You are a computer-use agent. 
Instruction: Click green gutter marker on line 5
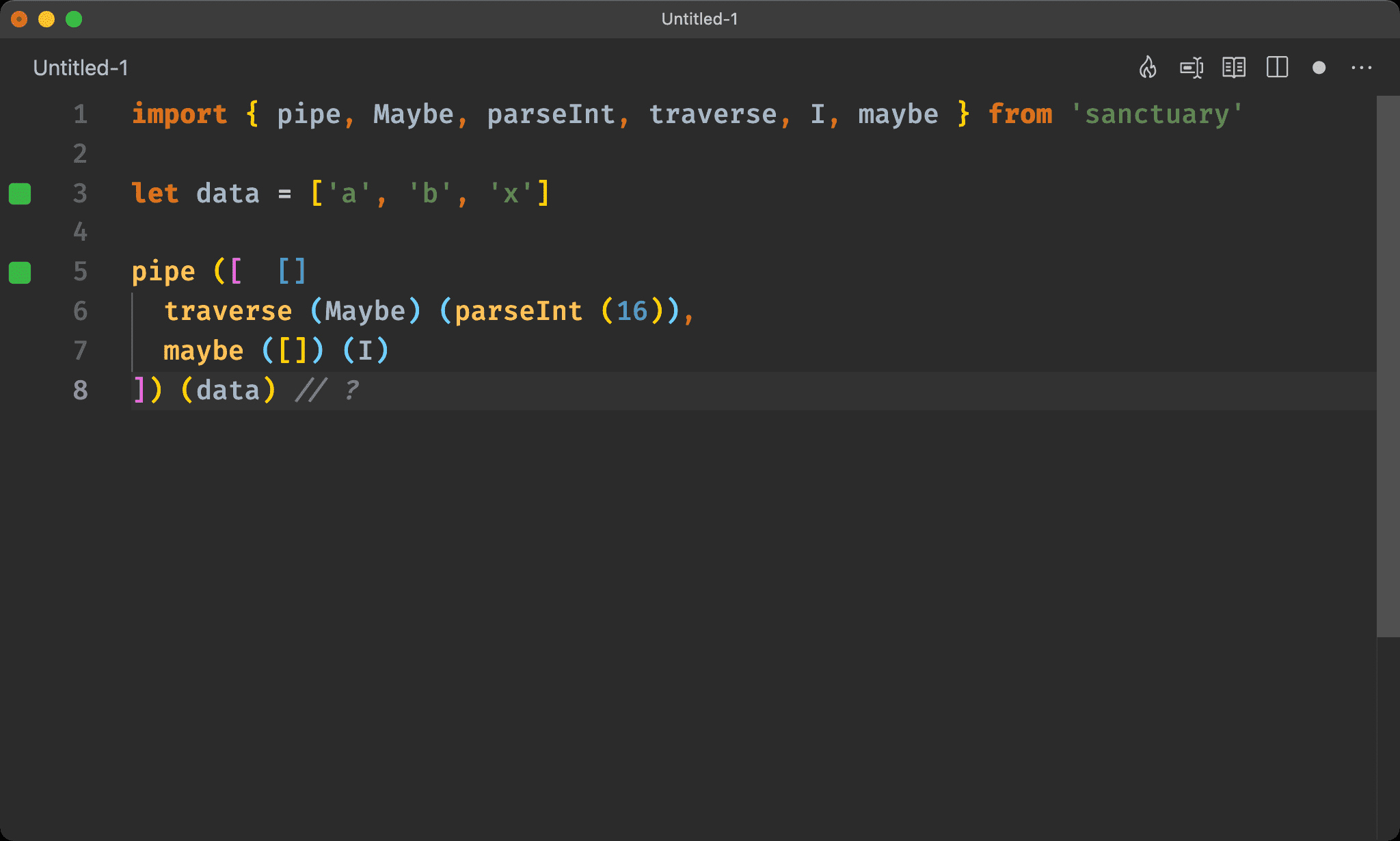pos(20,272)
